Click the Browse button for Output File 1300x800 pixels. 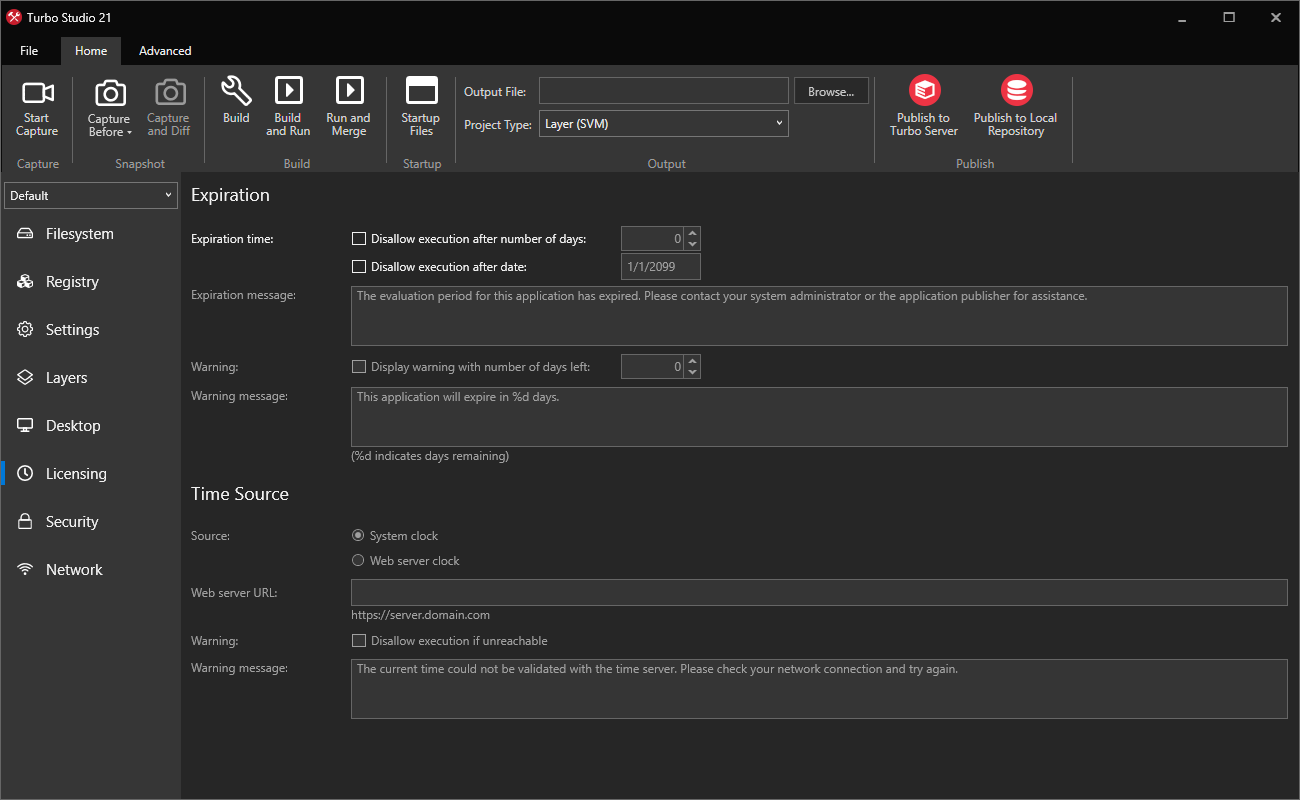click(x=831, y=90)
